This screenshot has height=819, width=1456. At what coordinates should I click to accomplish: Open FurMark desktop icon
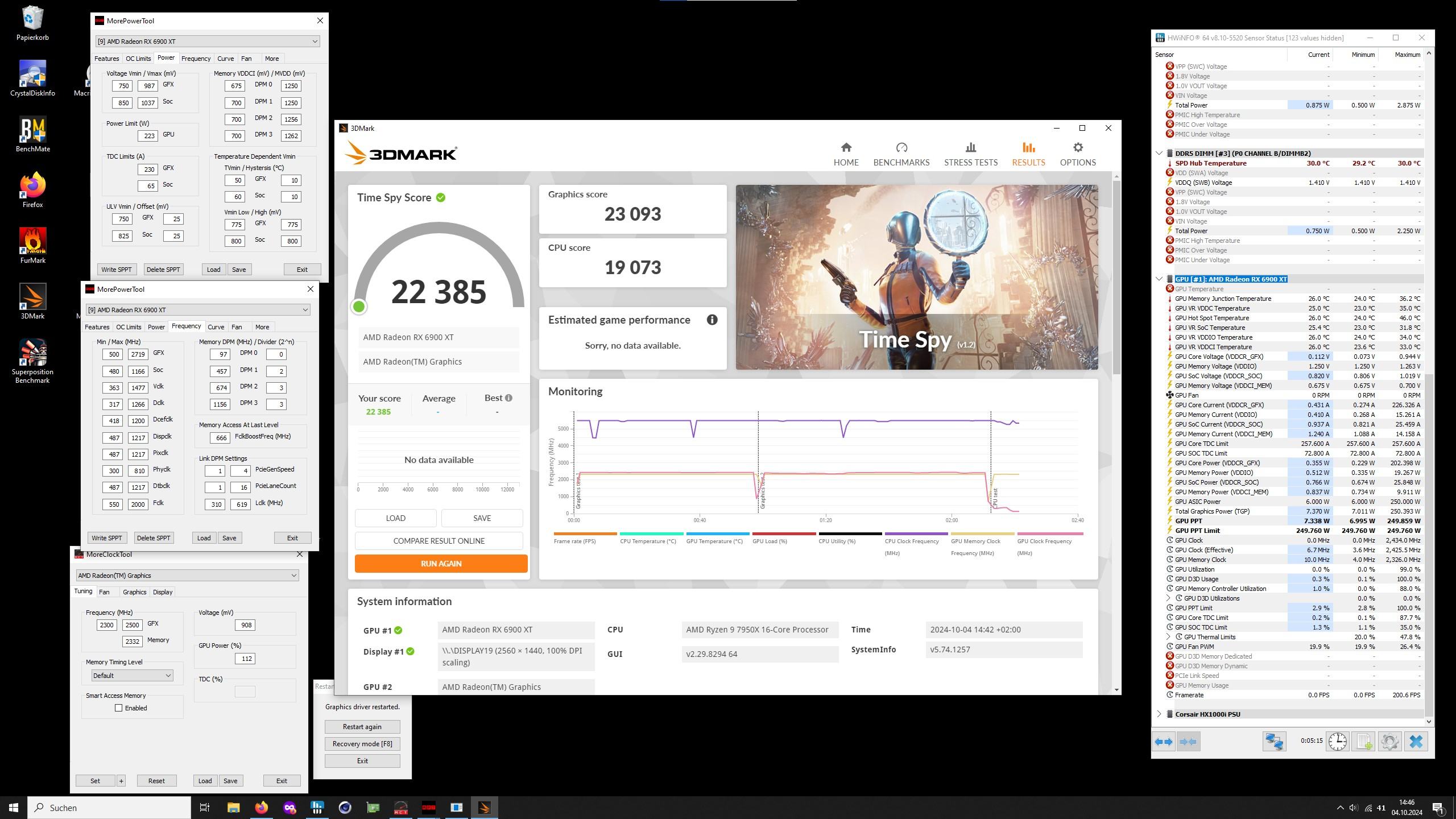(32, 246)
